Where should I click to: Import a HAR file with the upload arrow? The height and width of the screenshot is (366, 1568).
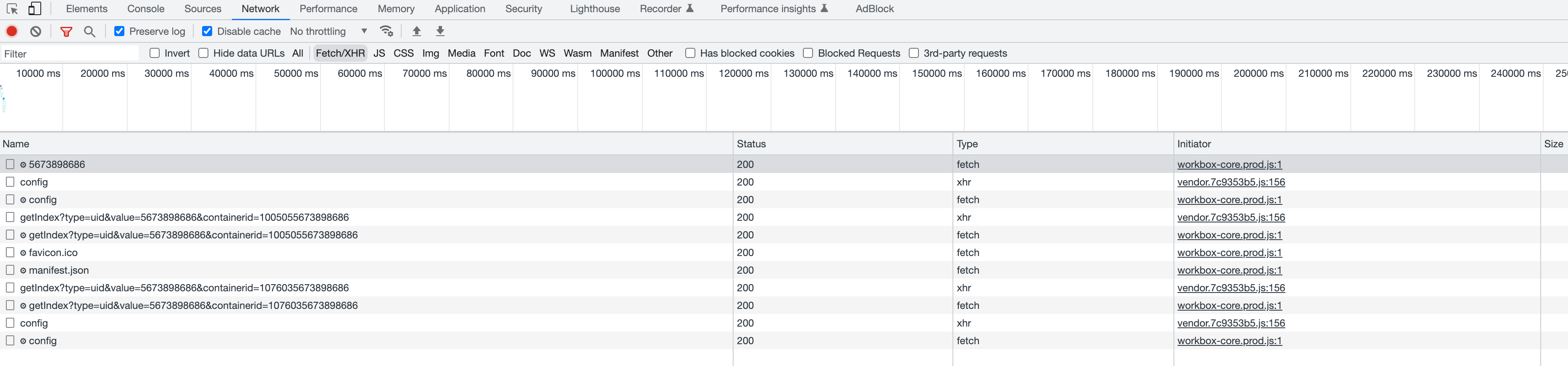(x=416, y=31)
